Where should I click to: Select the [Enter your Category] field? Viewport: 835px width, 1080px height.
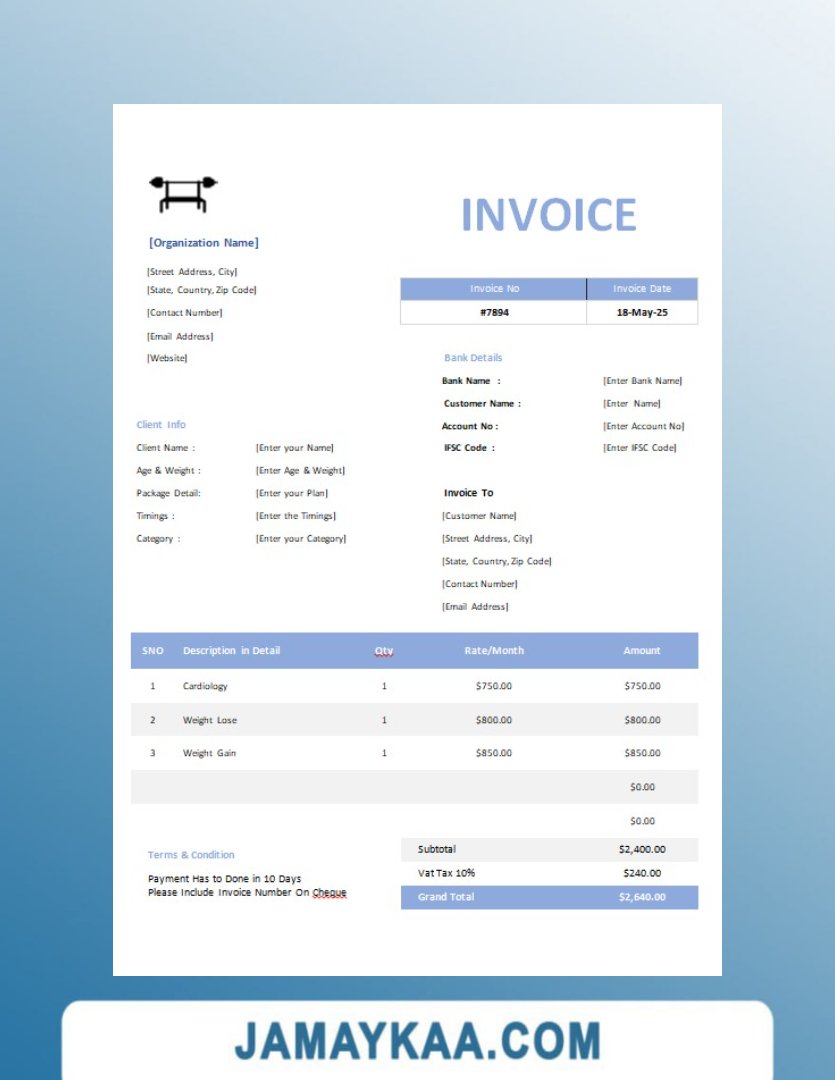(301, 539)
